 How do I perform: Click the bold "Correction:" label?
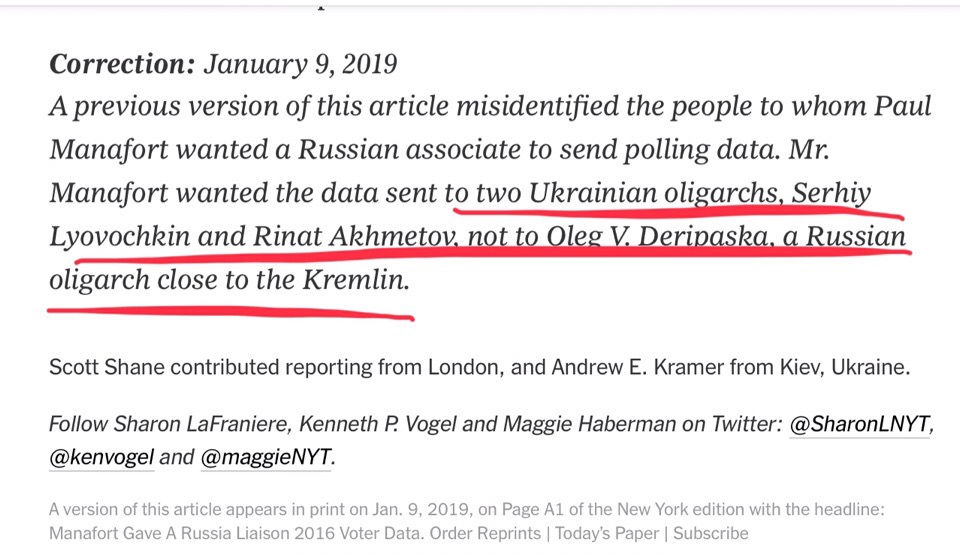(122, 64)
